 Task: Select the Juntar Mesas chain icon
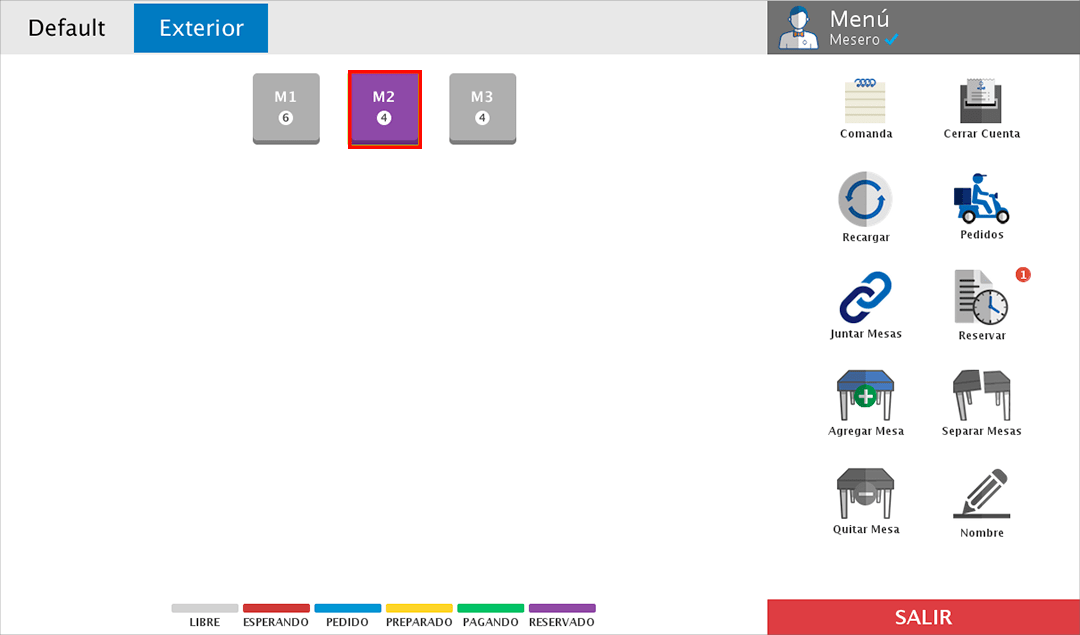click(865, 298)
